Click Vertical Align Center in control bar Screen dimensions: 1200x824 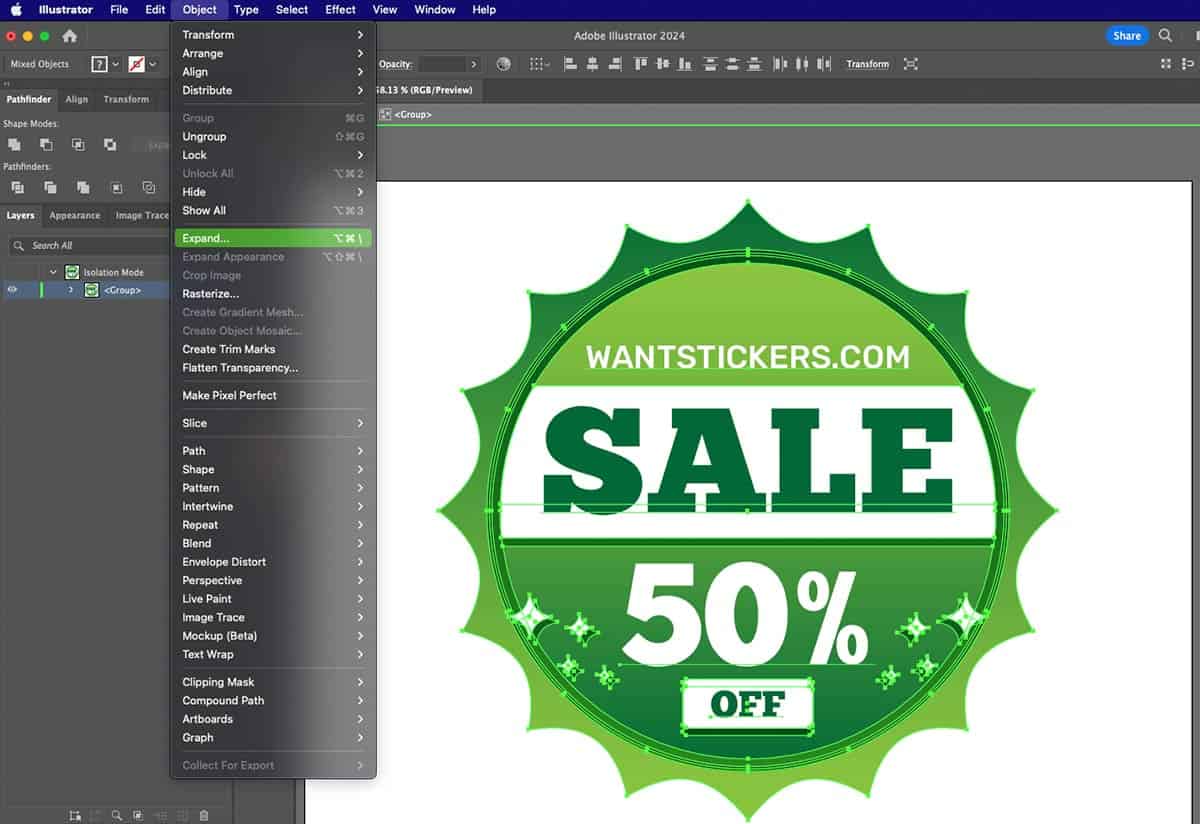pos(663,64)
